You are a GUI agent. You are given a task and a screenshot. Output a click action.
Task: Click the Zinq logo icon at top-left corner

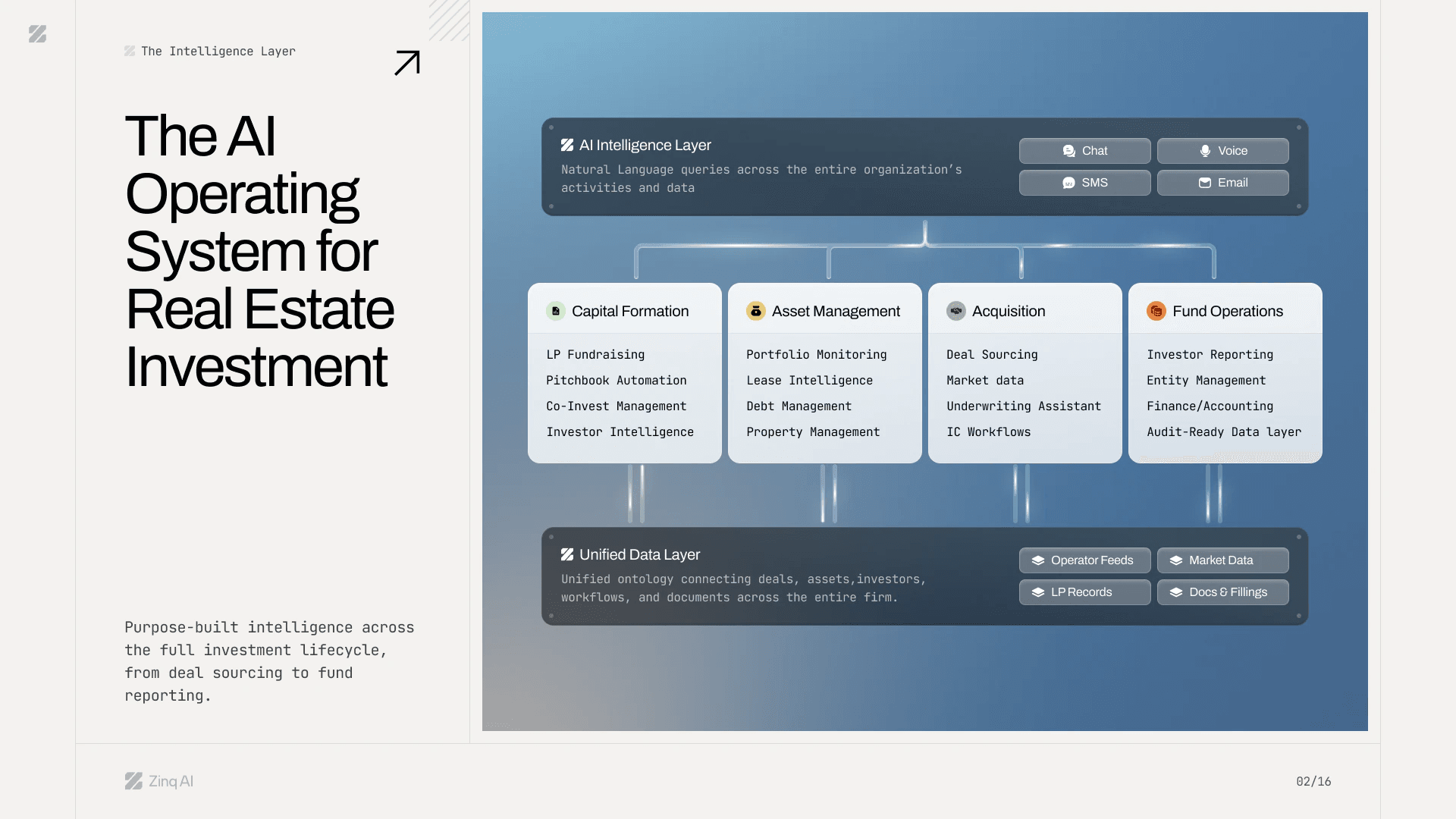(x=37, y=34)
